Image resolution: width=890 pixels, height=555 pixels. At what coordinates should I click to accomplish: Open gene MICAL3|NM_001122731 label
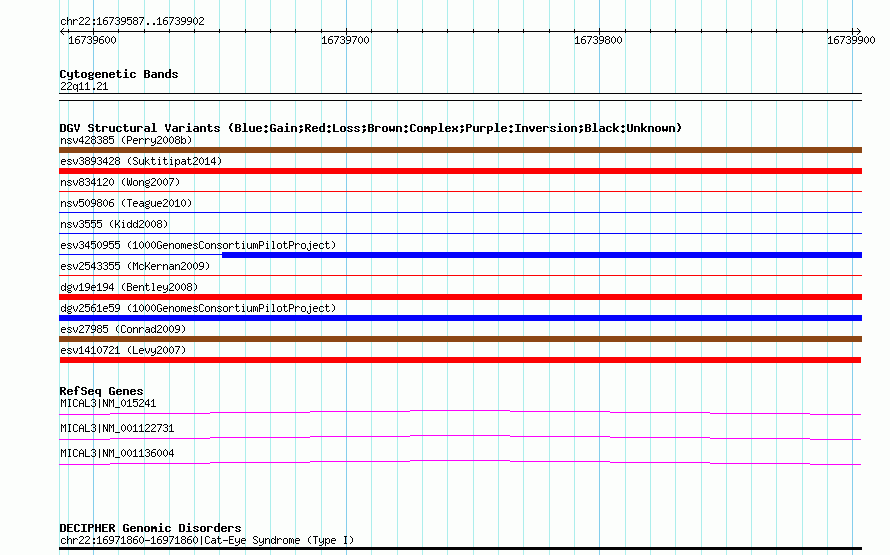coord(117,428)
